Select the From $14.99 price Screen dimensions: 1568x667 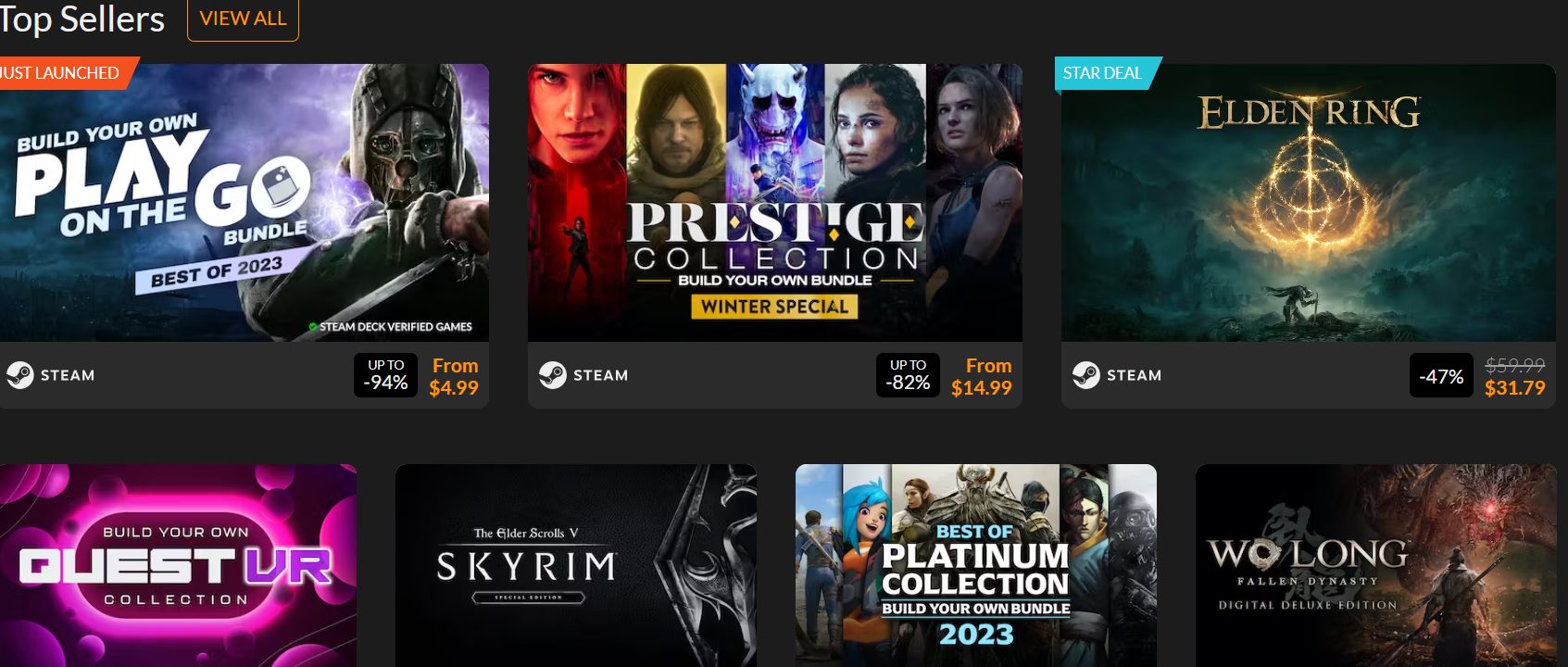(982, 377)
